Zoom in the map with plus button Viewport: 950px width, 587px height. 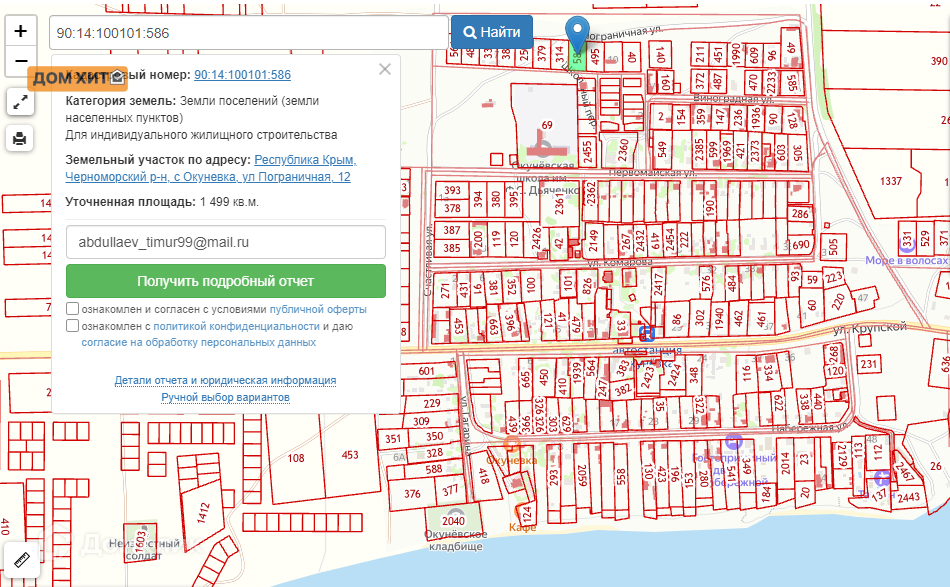21,31
